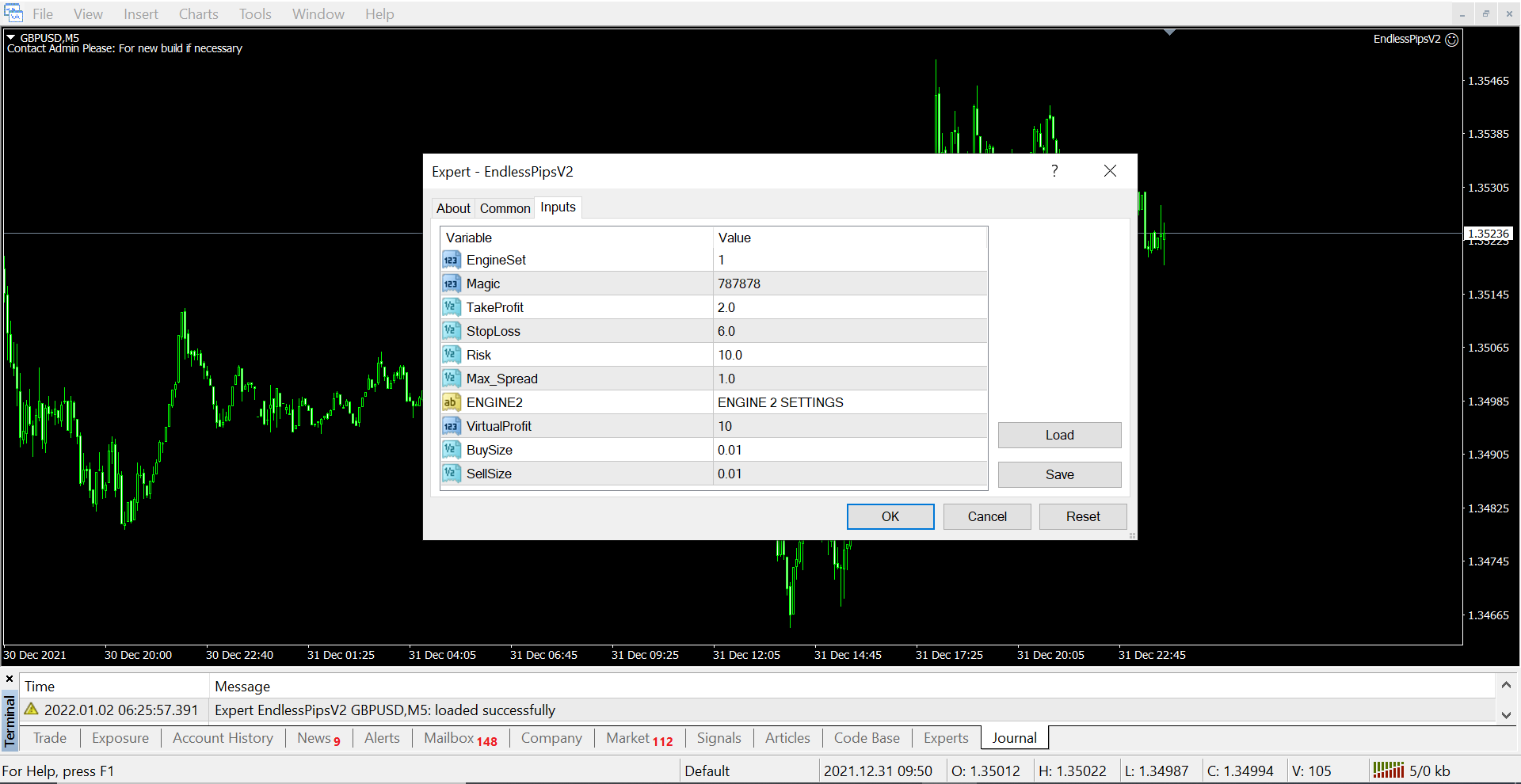Click the ENGINE2 string-type variable icon
The width and height of the screenshot is (1521, 784).
click(x=451, y=402)
